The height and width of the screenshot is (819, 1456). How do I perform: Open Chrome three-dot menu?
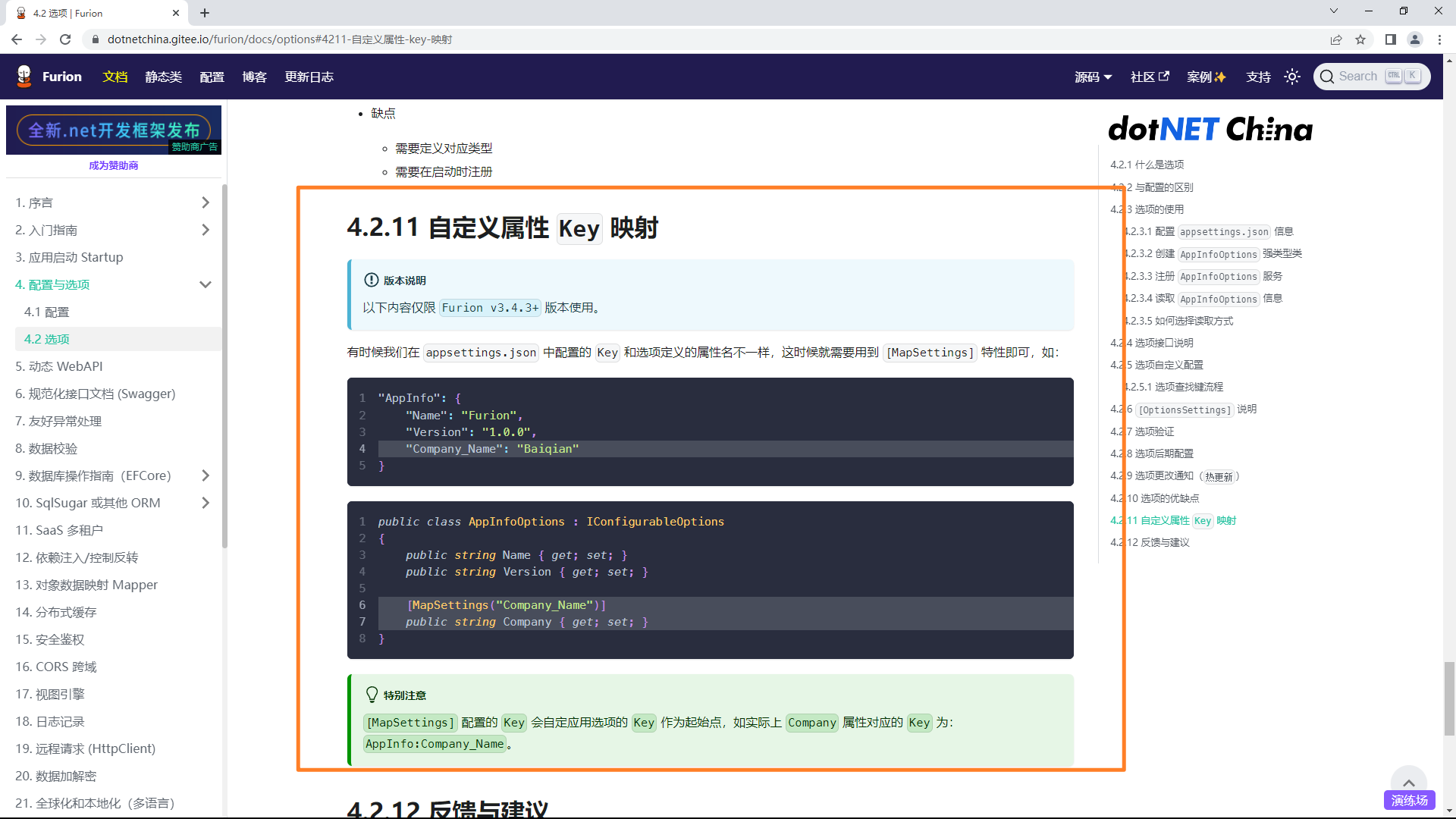1439,39
